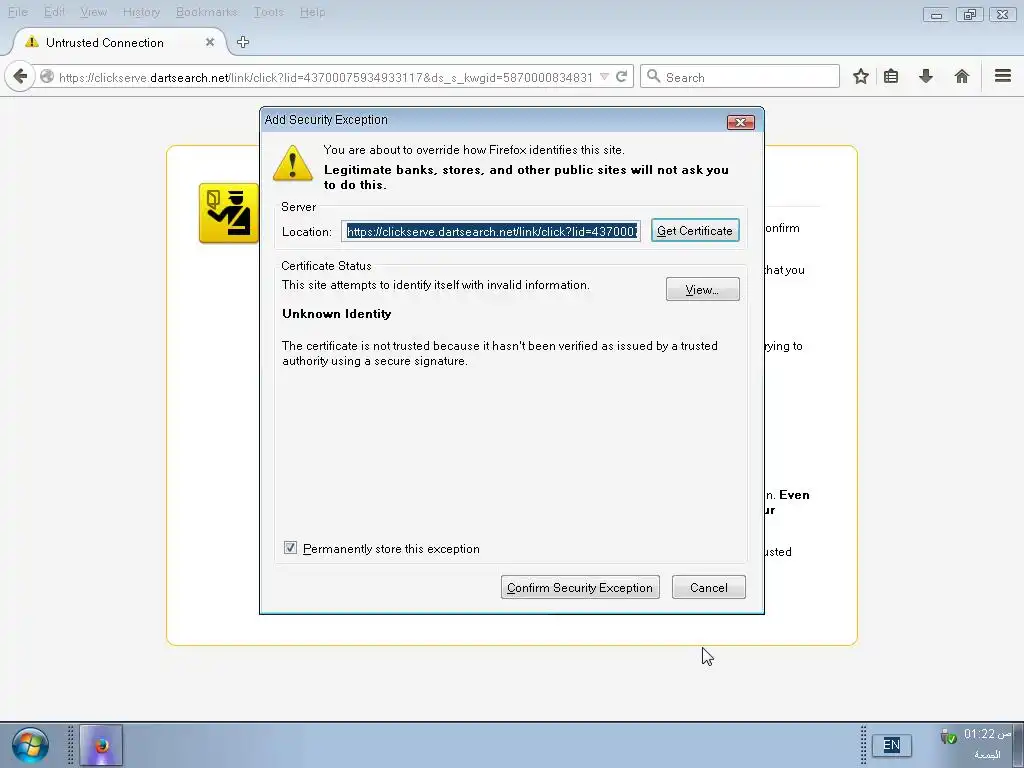Click the tab's warning triangle icon
This screenshot has height=768, width=1024.
pyautogui.click(x=31, y=42)
